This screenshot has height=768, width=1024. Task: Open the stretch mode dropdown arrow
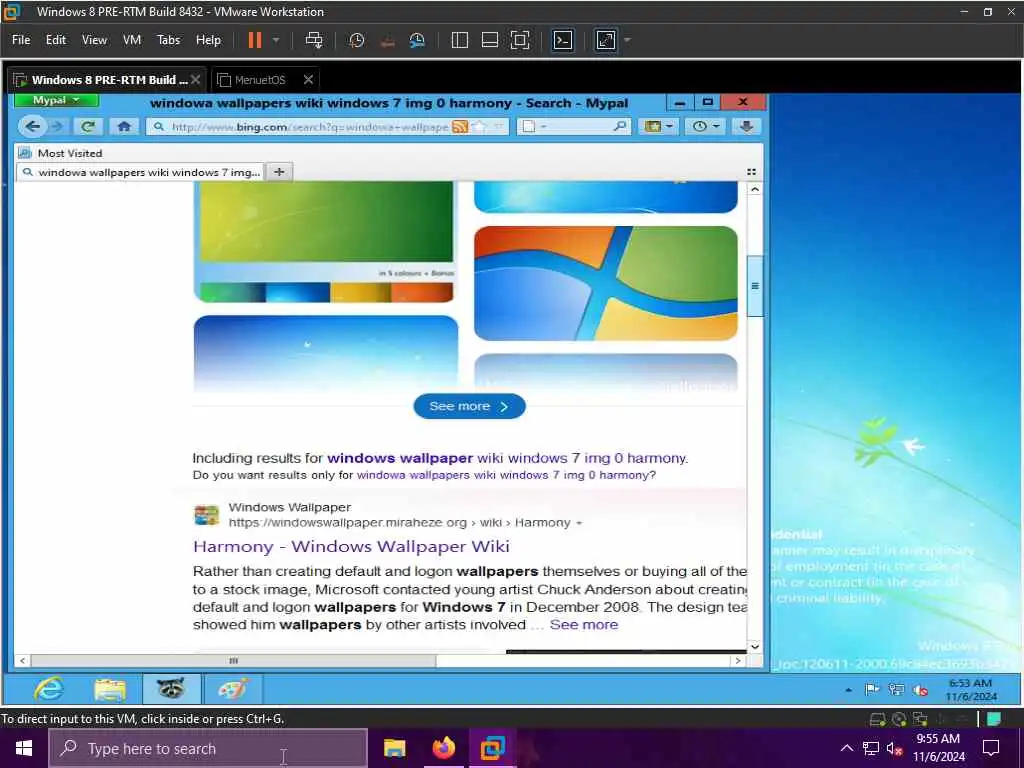click(627, 40)
